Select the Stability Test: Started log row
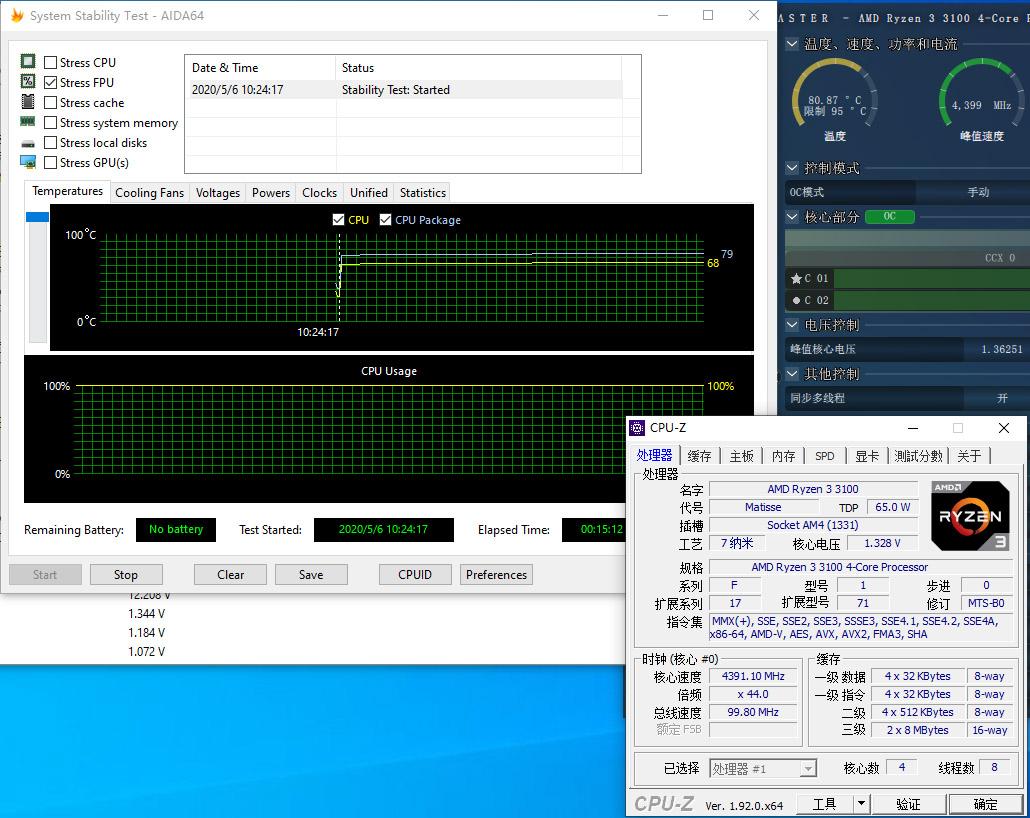Viewport: 1030px width, 818px height. (405, 89)
